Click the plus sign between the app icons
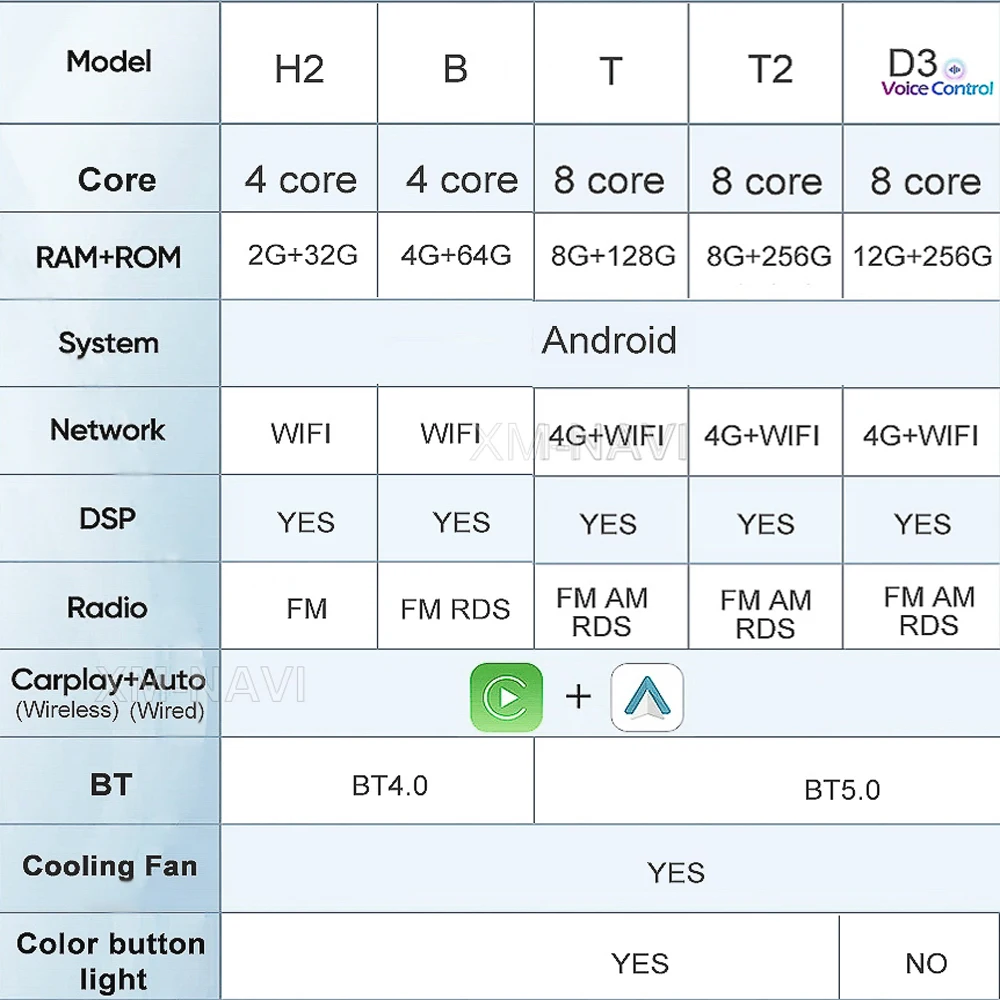This screenshot has width=1000, height=1000. [578, 696]
